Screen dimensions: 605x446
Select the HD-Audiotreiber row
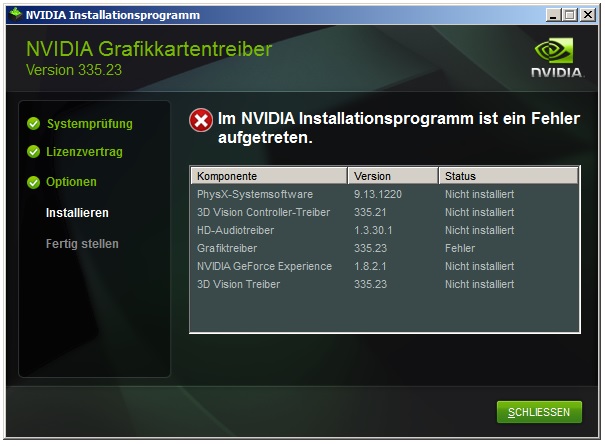[x=385, y=230]
